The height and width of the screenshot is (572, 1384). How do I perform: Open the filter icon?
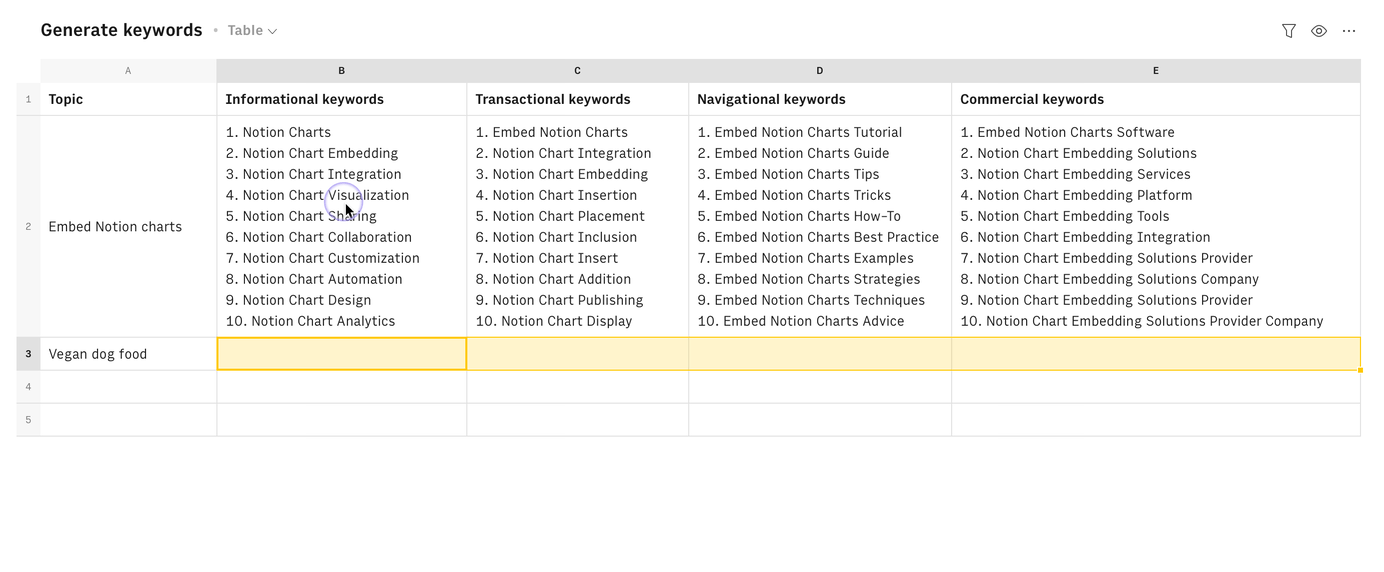(x=1289, y=31)
